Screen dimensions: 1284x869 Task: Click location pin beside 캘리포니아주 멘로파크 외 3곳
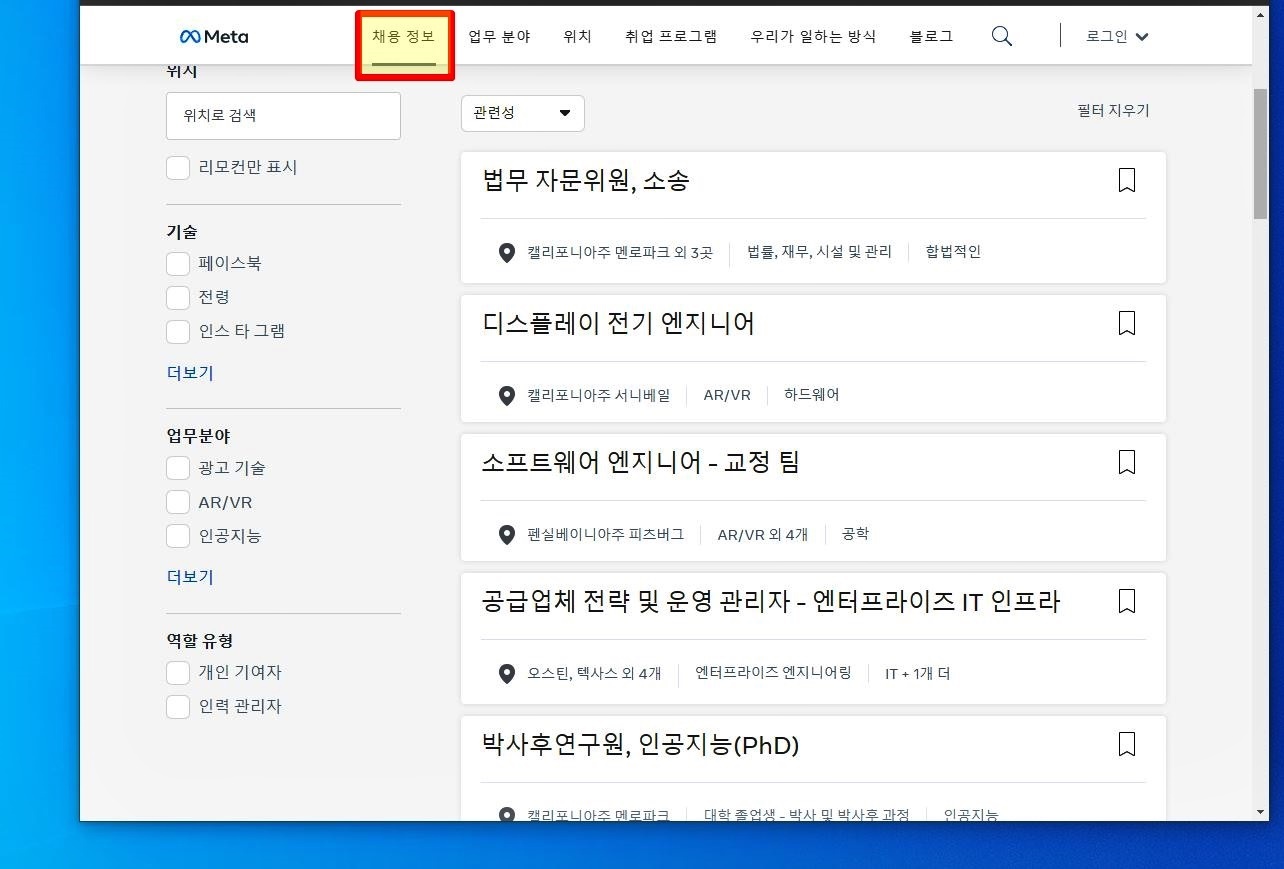coord(507,252)
